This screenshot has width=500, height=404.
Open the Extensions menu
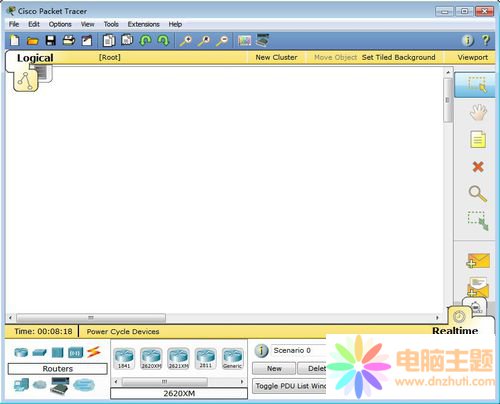[x=143, y=24]
